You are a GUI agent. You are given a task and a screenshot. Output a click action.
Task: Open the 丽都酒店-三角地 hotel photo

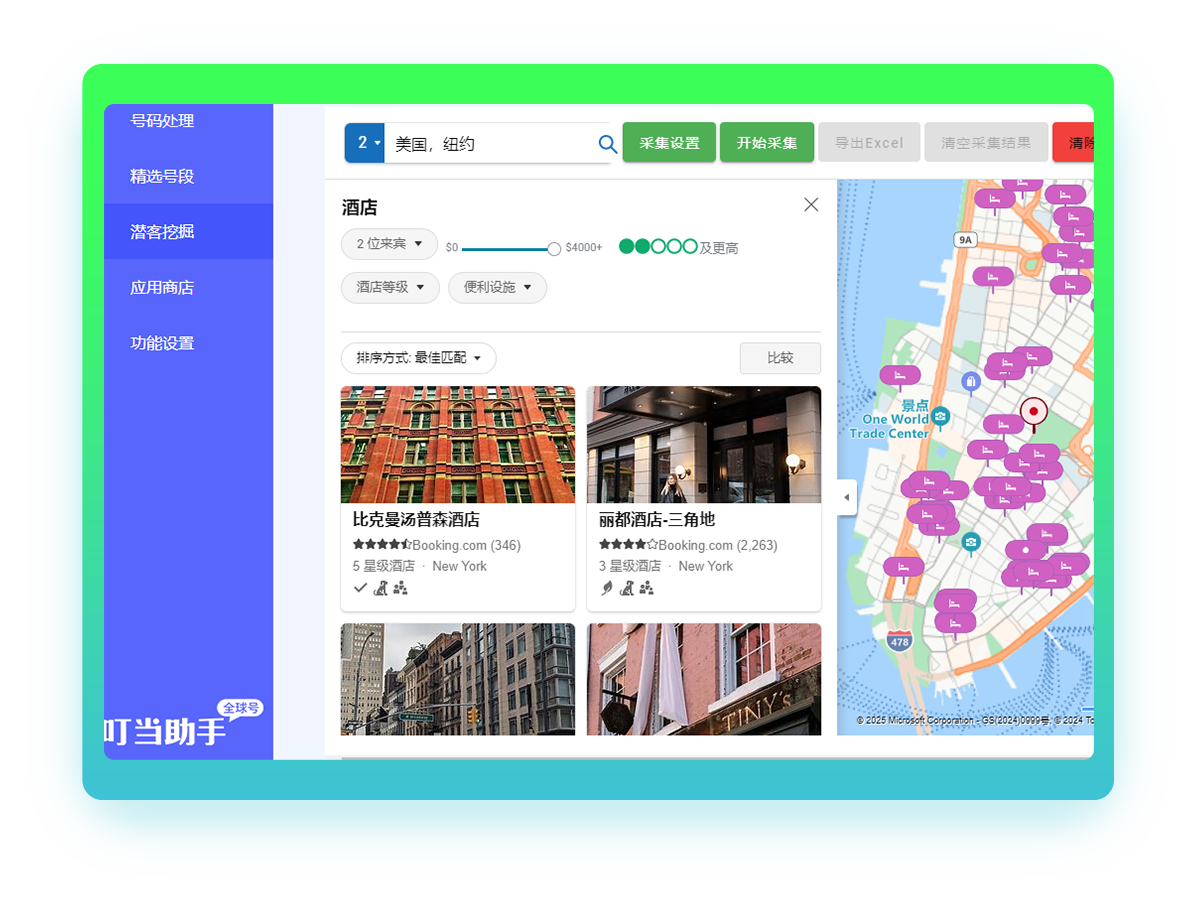click(x=703, y=445)
